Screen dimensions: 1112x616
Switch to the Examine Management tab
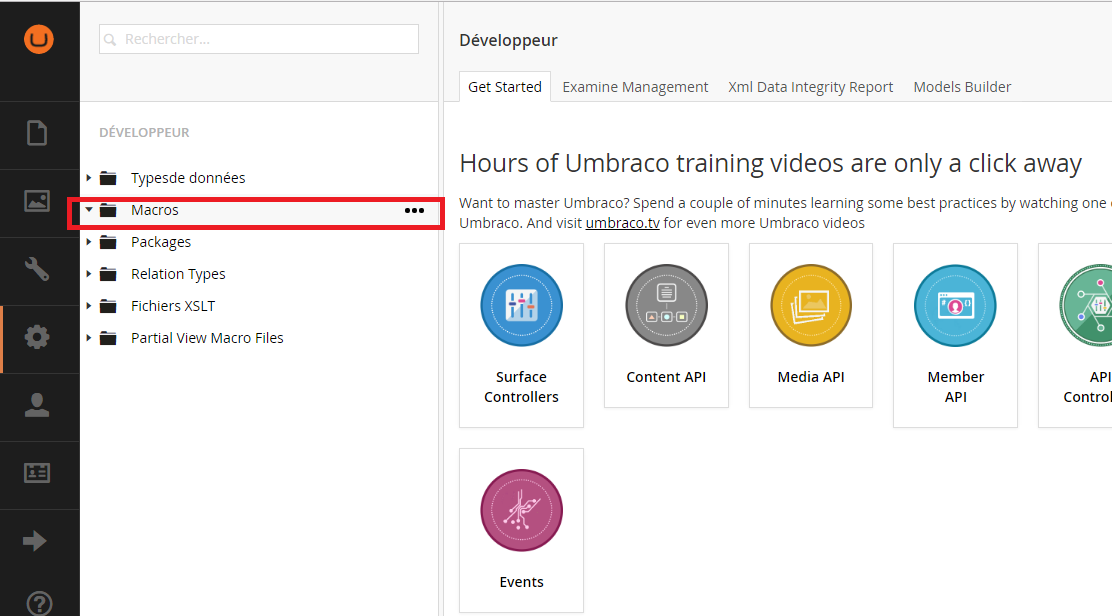tap(635, 86)
